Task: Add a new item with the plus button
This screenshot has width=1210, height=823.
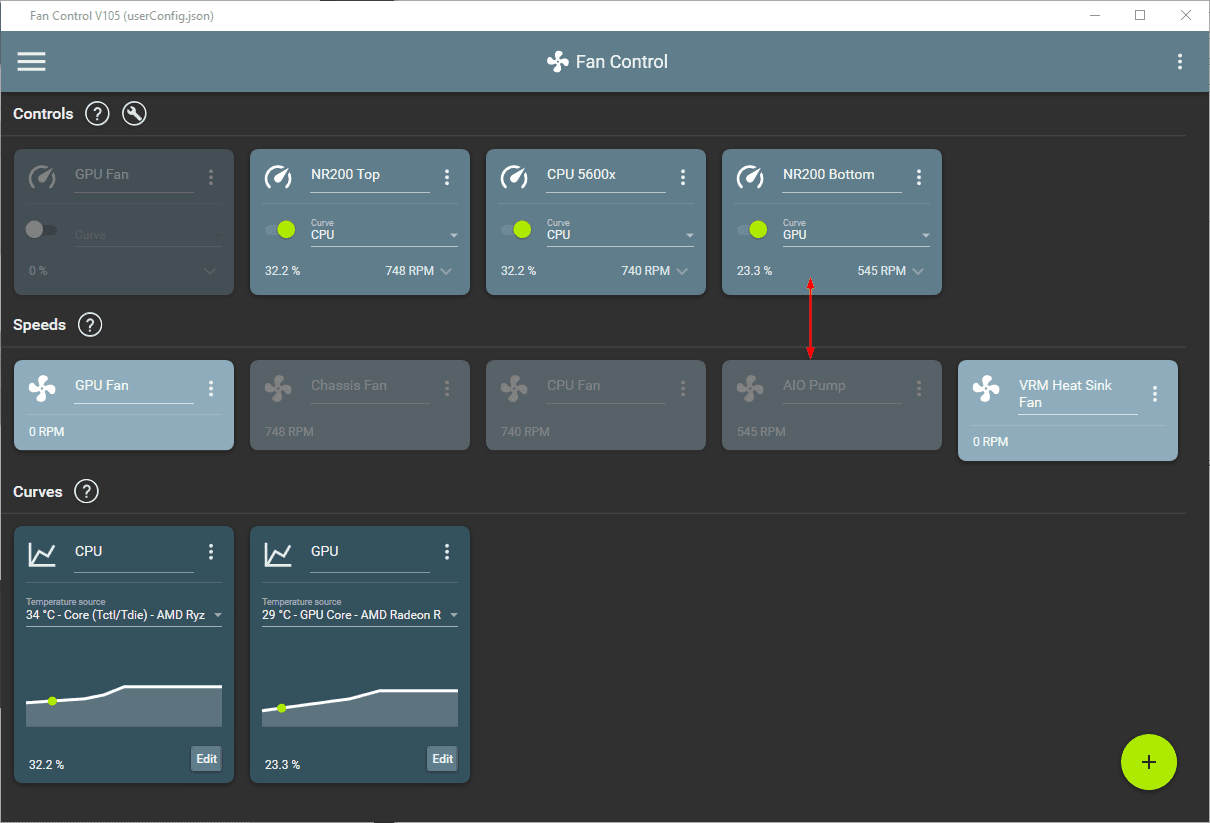Action: (1149, 762)
